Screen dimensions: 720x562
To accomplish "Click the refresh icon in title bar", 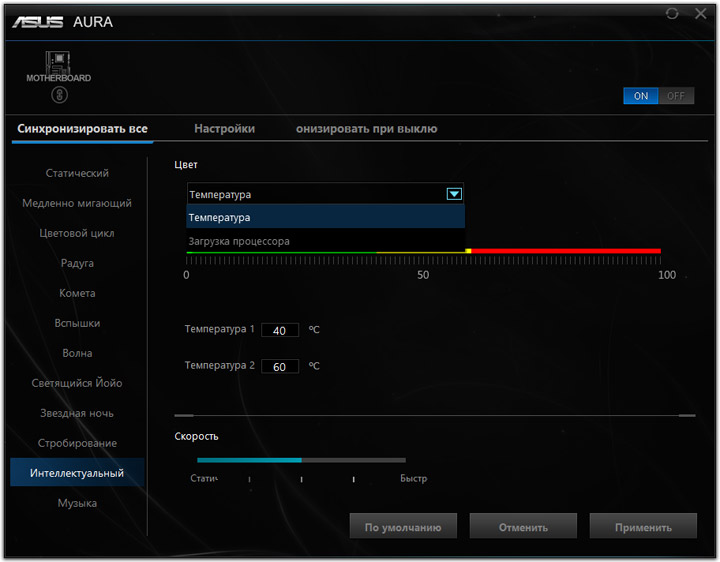I will [672, 14].
